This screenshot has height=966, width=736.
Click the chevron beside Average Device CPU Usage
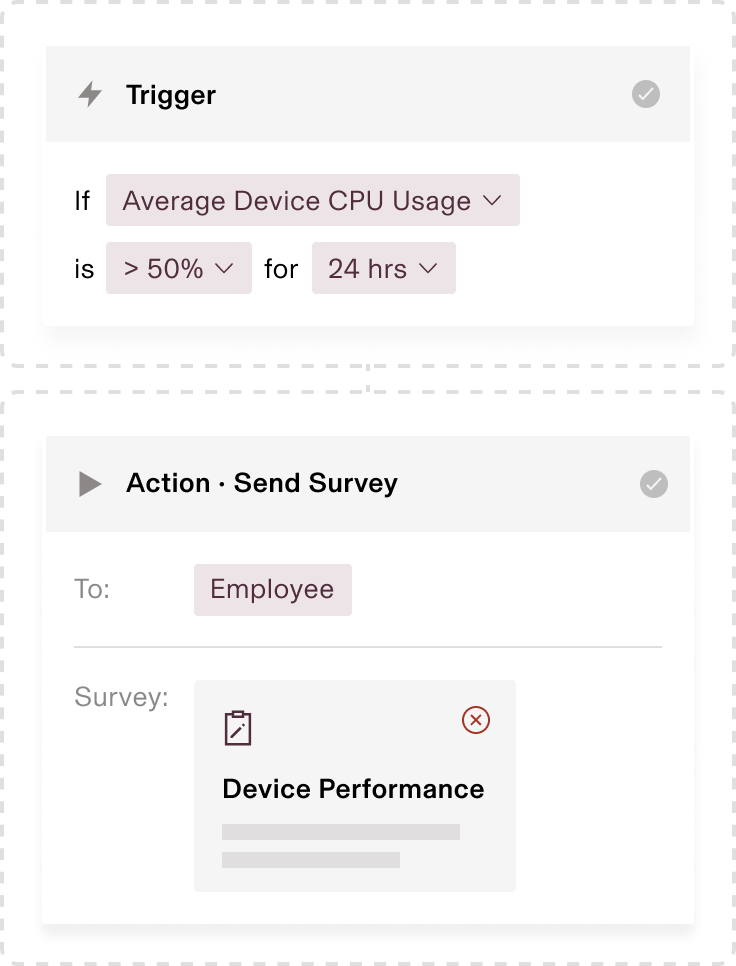492,200
